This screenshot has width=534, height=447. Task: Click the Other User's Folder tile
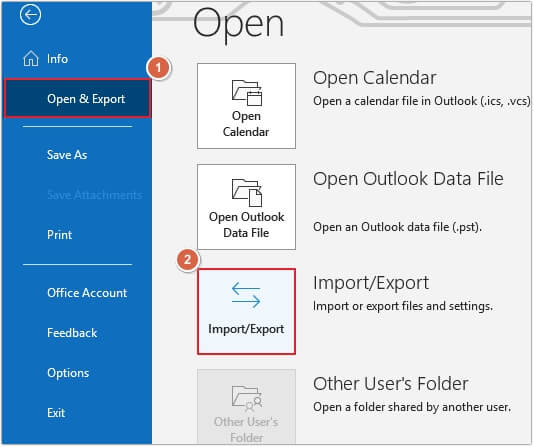pos(246,407)
